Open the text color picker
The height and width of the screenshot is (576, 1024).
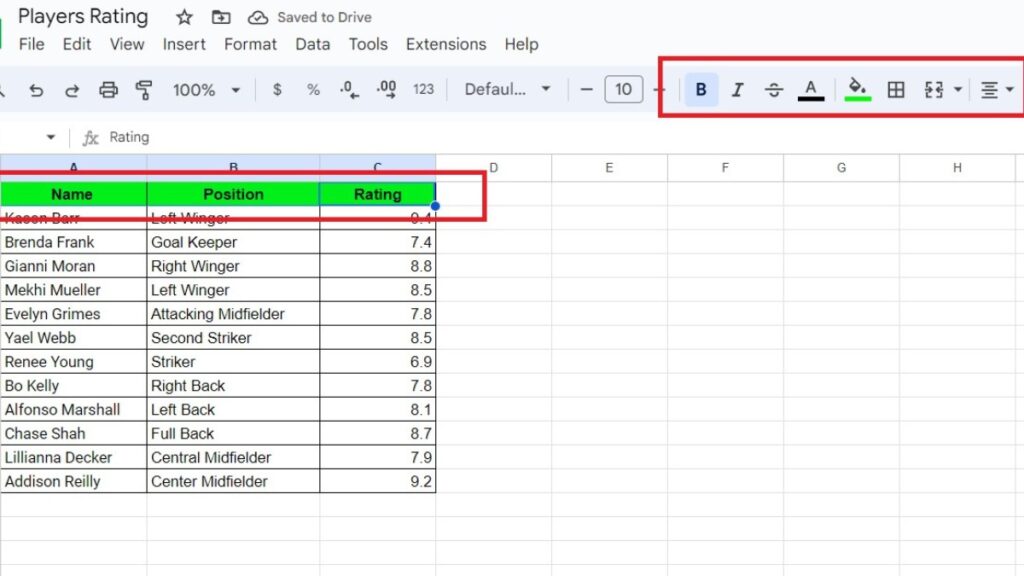click(811, 89)
